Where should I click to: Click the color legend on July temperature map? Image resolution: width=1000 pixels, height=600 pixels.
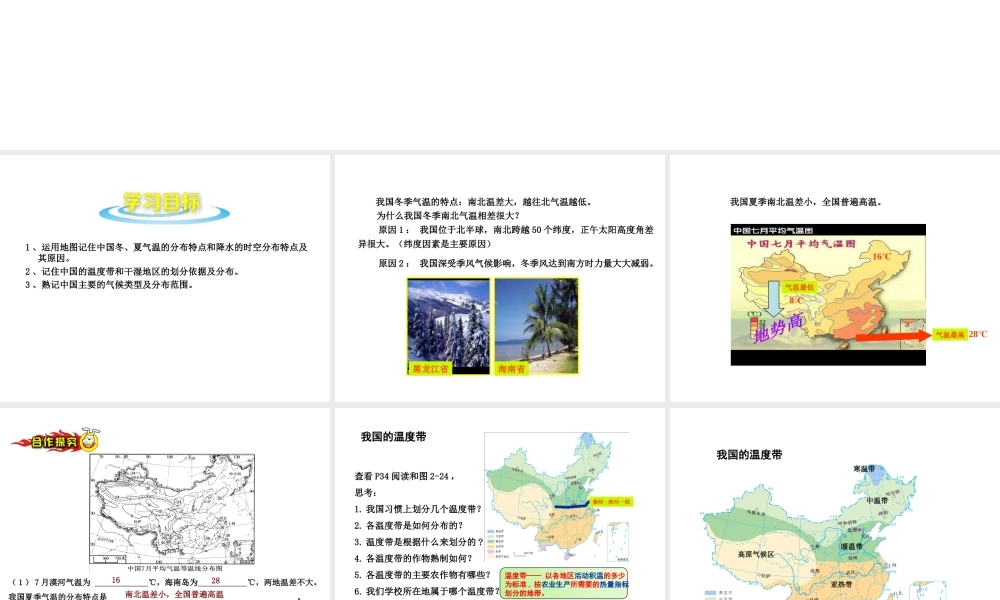point(755,326)
